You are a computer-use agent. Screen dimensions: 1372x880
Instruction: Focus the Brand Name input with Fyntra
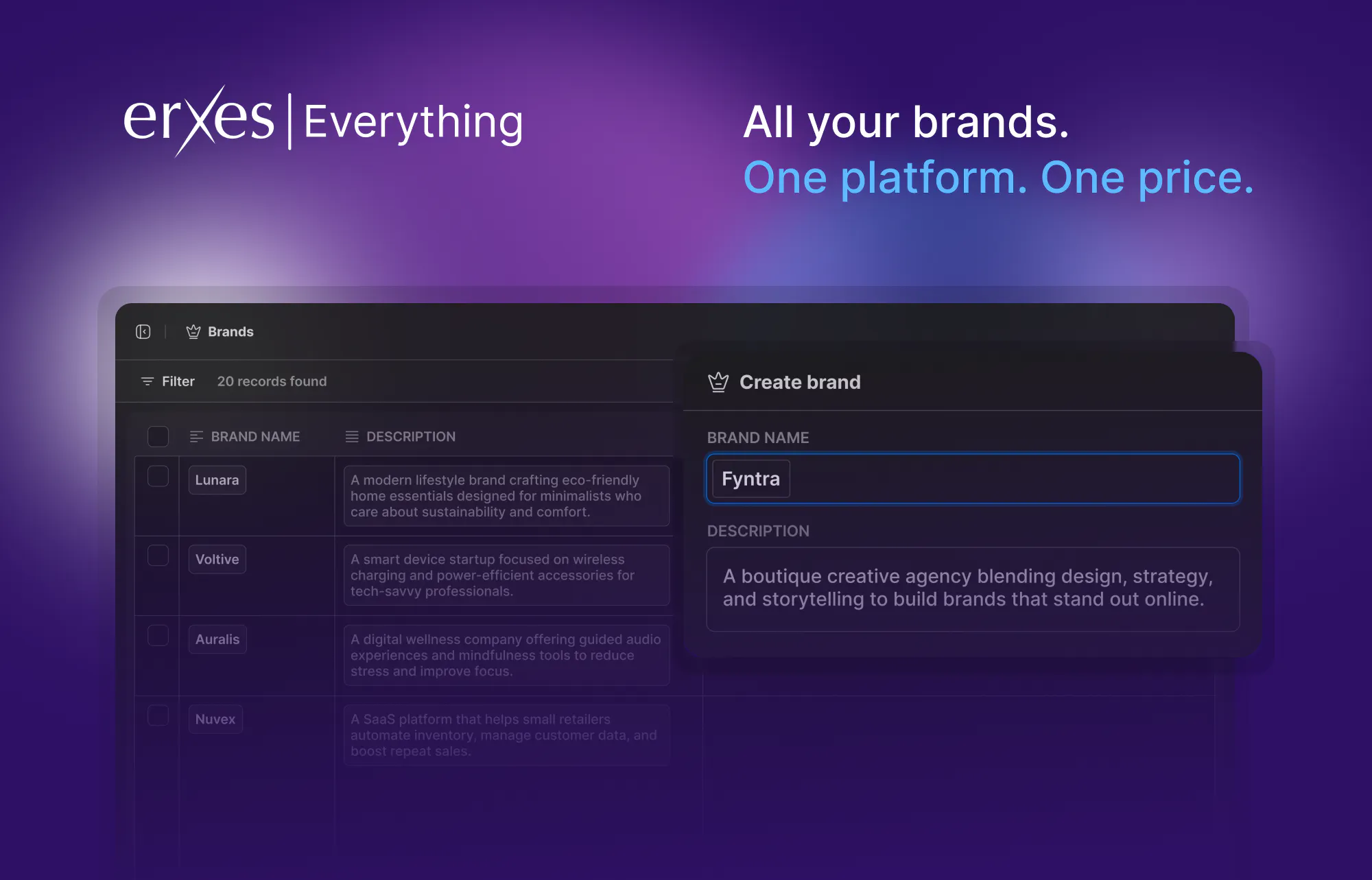tap(973, 479)
